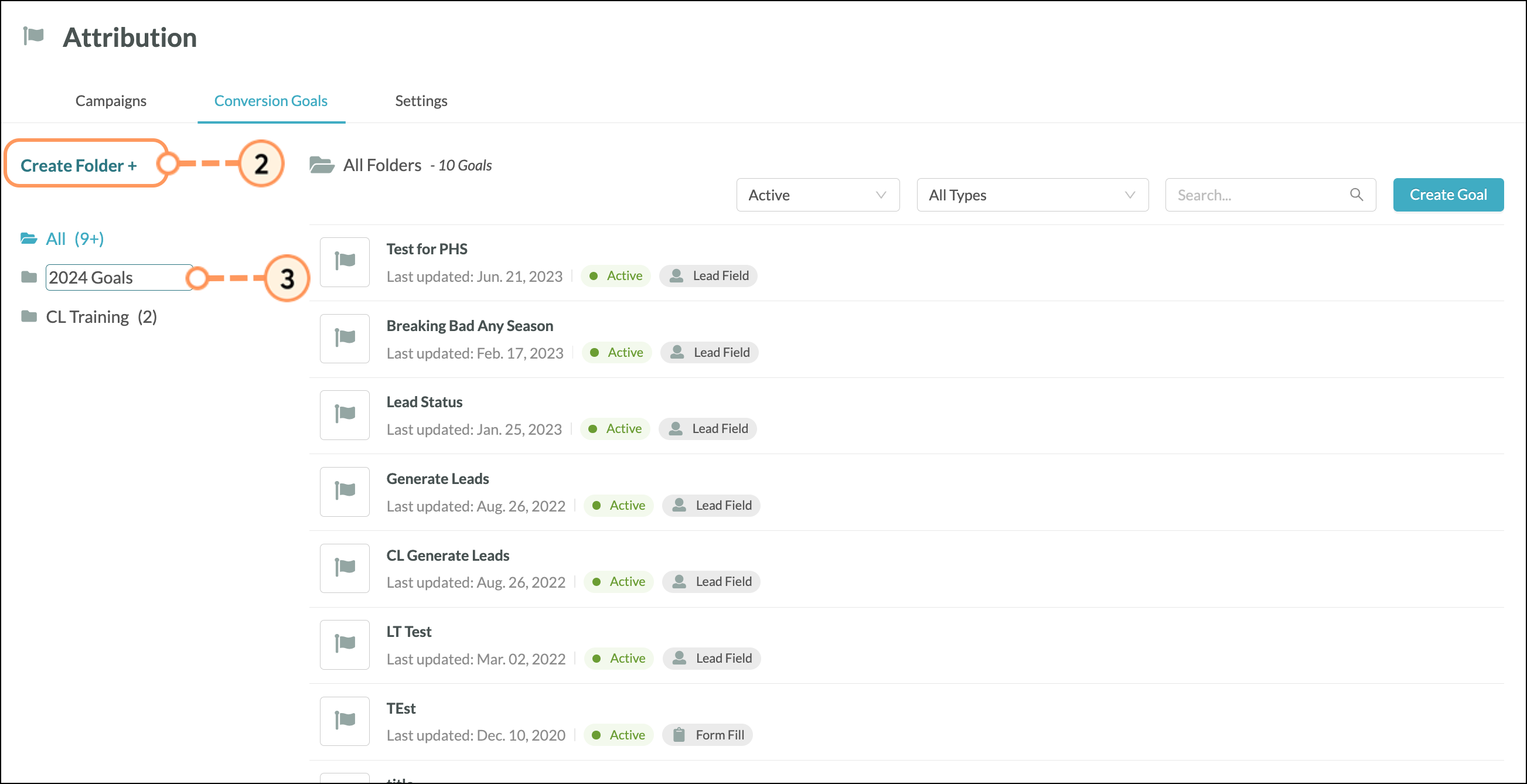Click the Active badge on Lead Status
The height and width of the screenshot is (784, 1527).
pyautogui.click(x=615, y=429)
